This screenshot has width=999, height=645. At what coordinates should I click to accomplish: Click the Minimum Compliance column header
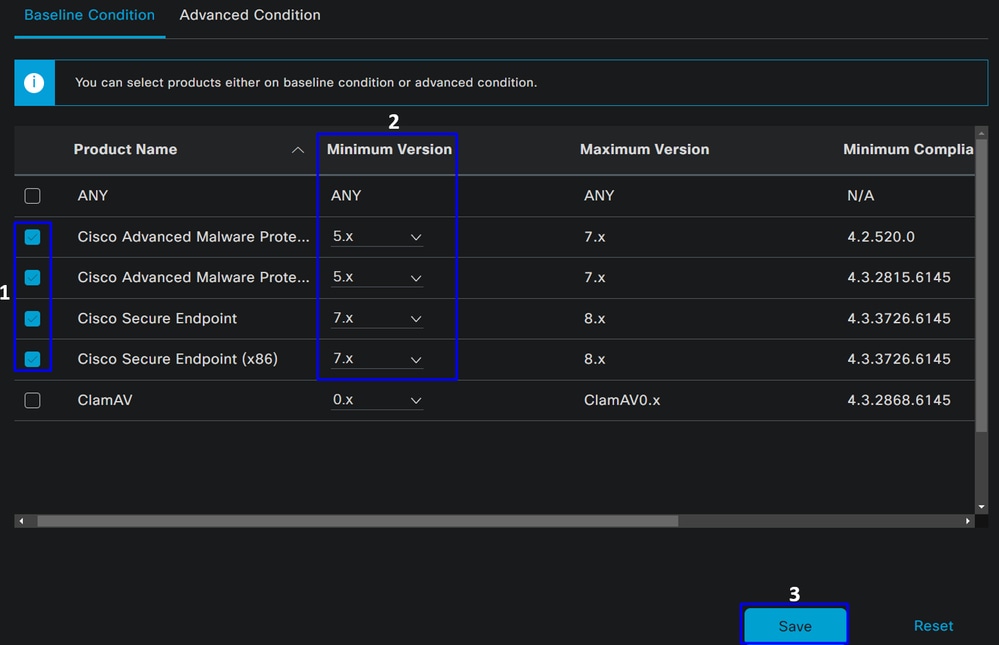(x=908, y=150)
